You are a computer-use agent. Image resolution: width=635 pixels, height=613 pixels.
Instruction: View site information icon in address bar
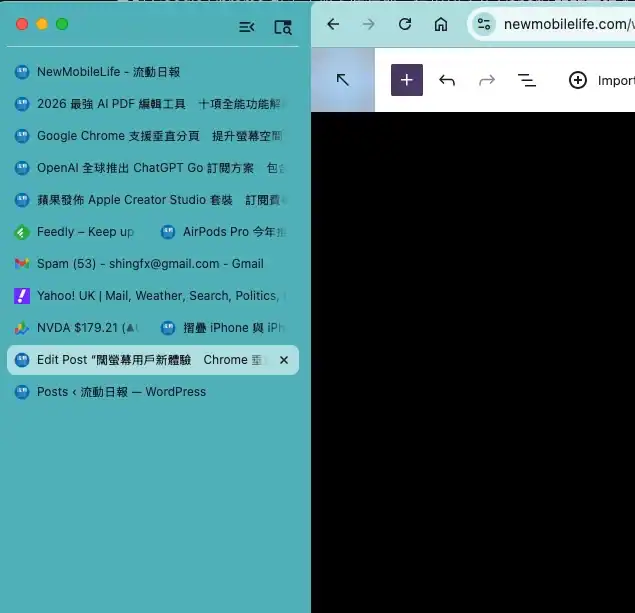484,24
